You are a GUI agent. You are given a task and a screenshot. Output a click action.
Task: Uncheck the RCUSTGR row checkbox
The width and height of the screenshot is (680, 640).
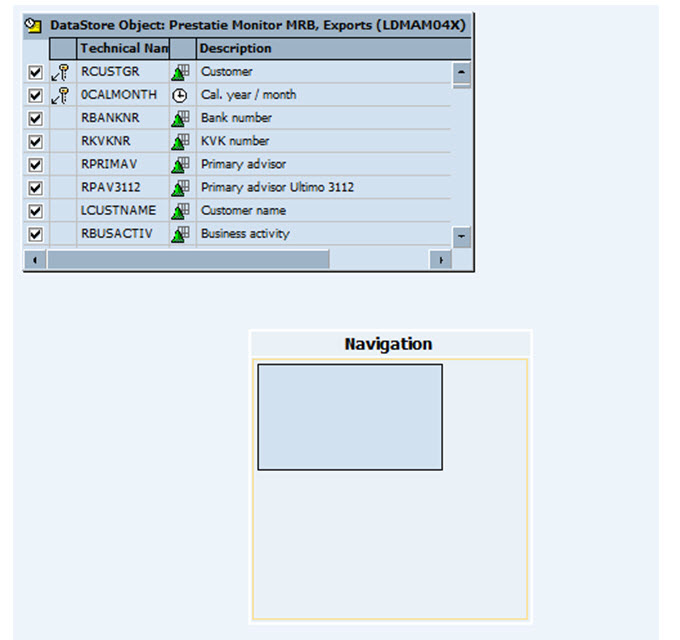click(x=36, y=72)
